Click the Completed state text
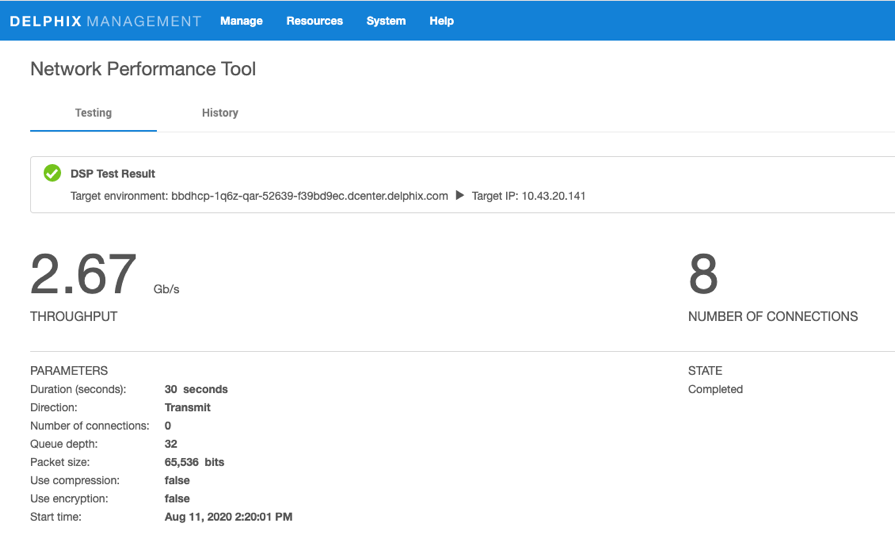Image resolution: width=895 pixels, height=554 pixels. (715, 389)
